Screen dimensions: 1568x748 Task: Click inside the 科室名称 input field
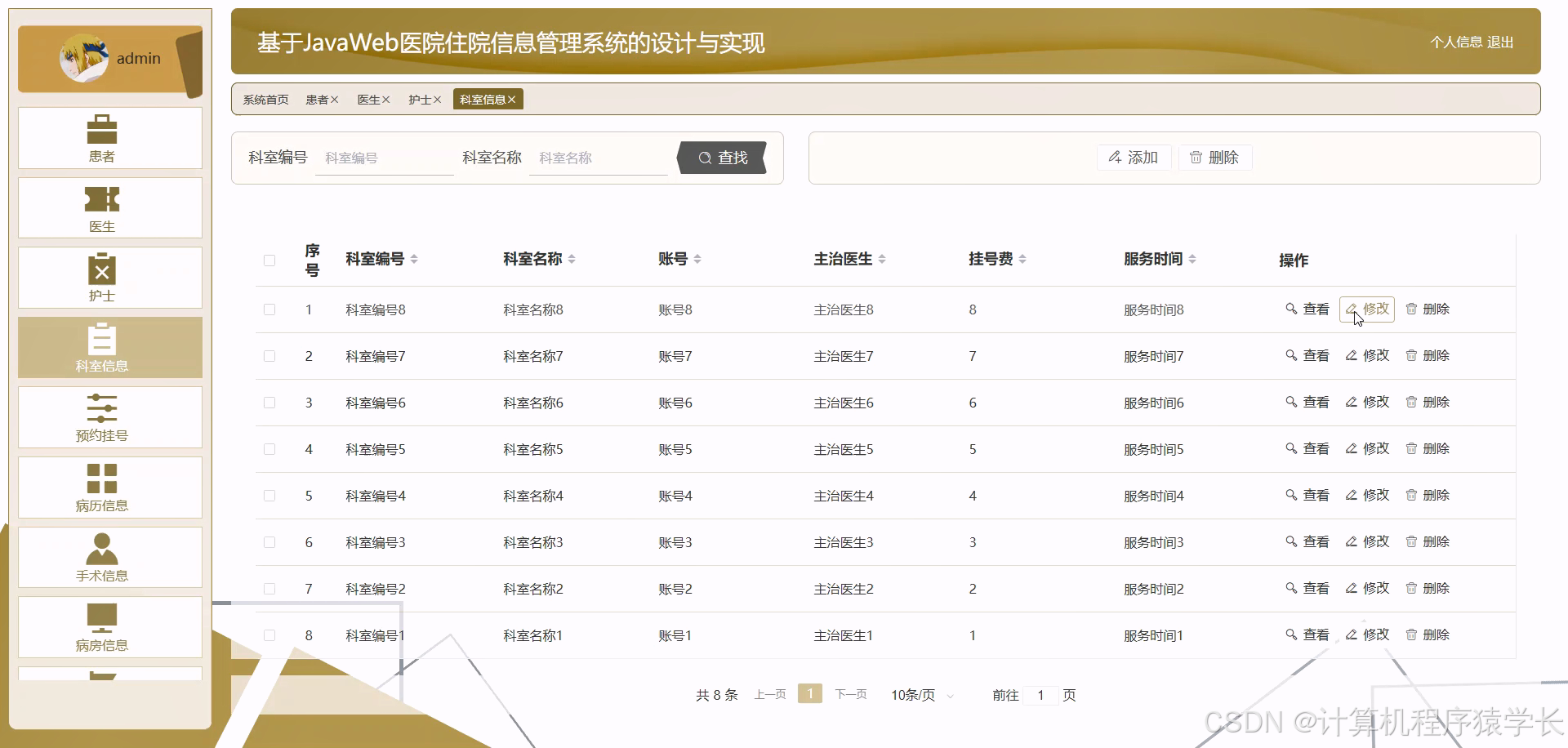[599, 158]
